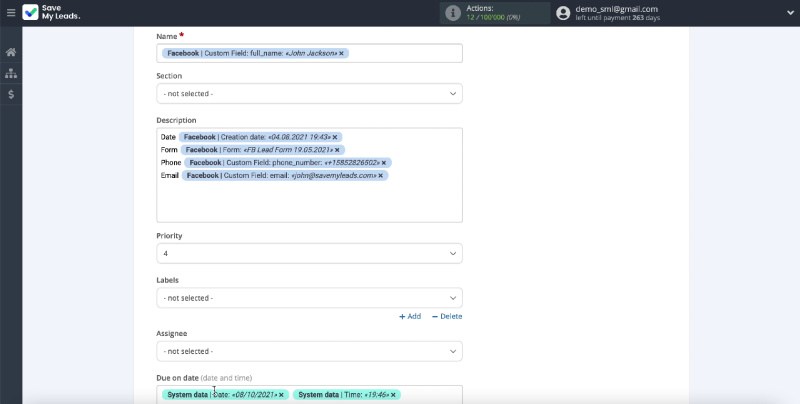This screenshot has width=800, height=404.
Task: Click the demo_sml@gmail.com account text
Action: pos(616,9)
